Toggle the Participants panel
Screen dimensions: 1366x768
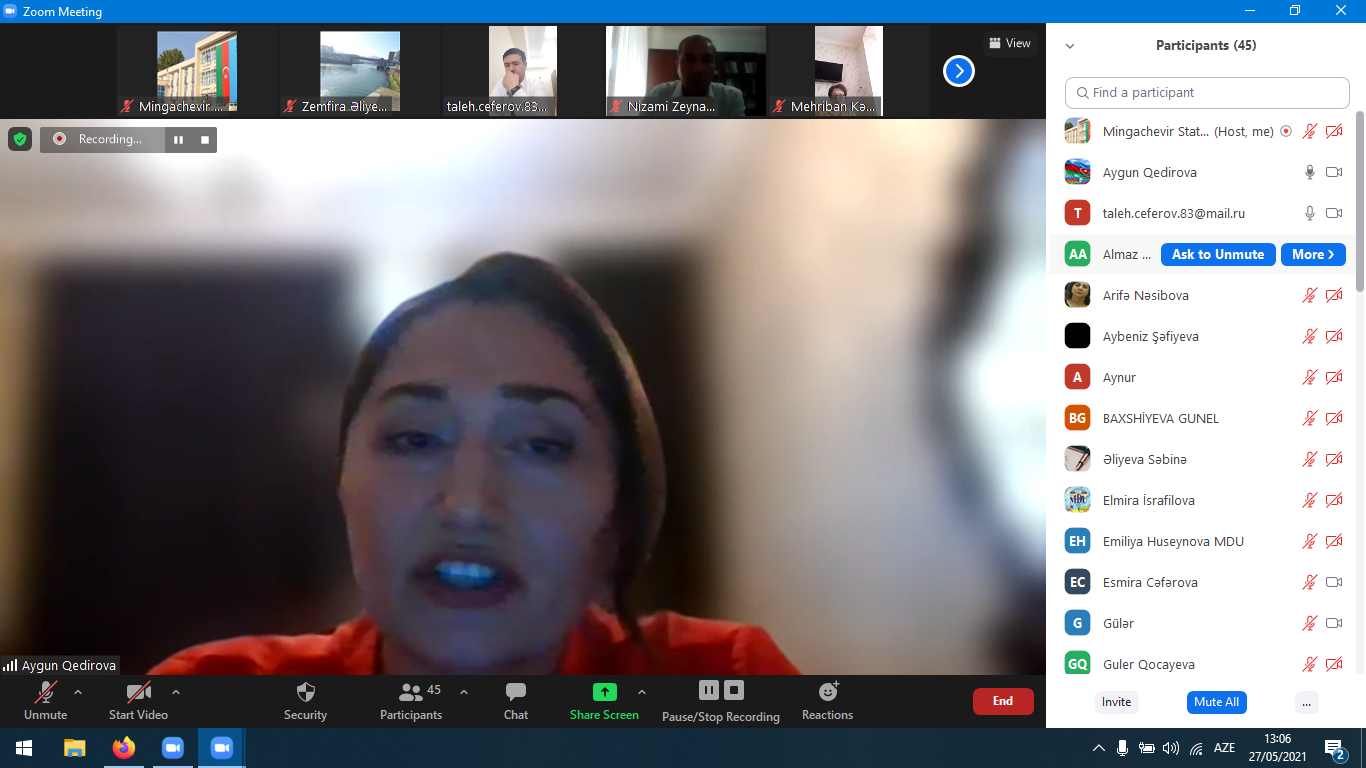pos(411,700)
